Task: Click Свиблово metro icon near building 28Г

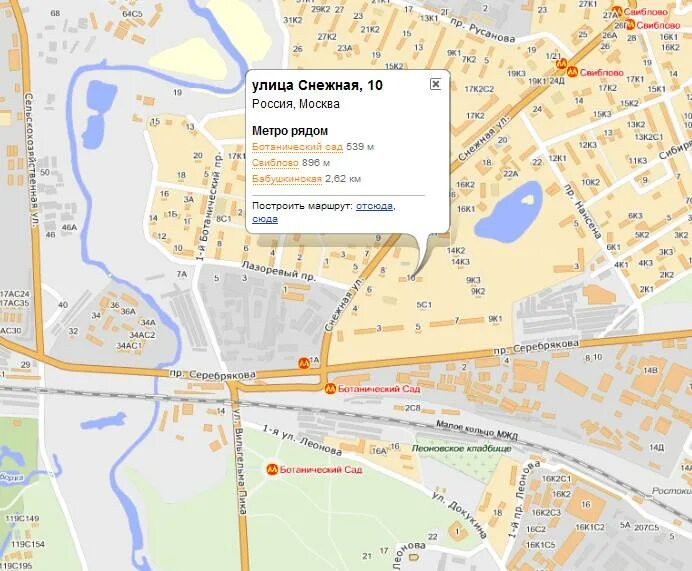Action: [x=631, y=25]
